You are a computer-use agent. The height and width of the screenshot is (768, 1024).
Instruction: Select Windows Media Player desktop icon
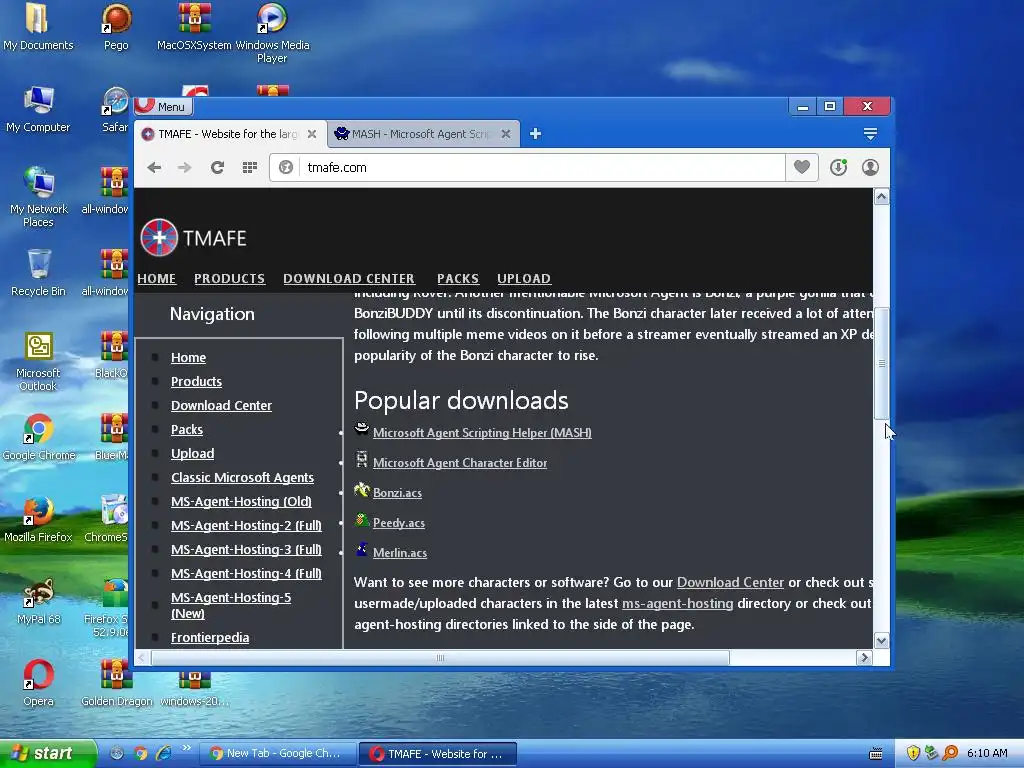[272, 33]
